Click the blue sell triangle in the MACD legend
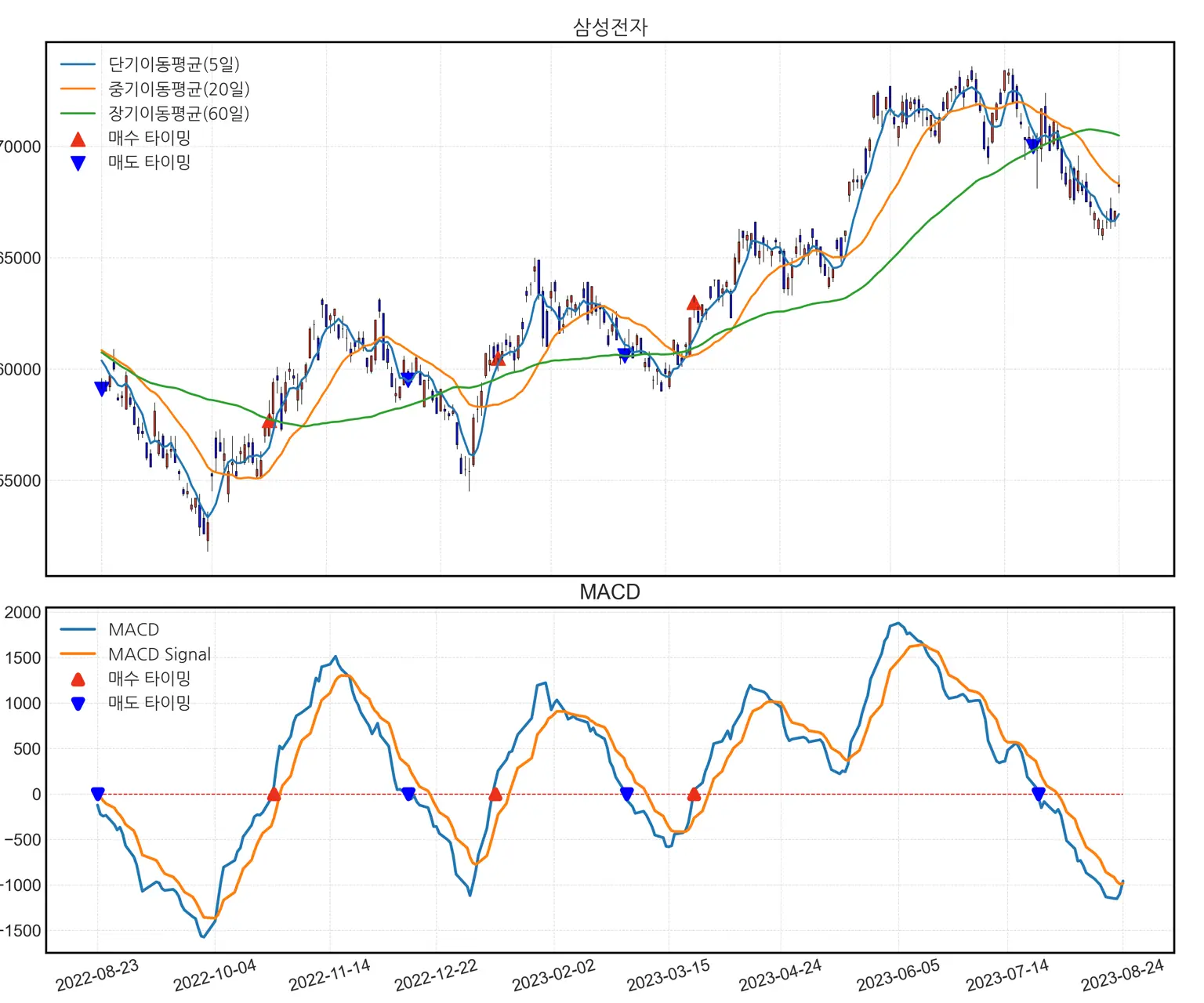The image size is (1204, 1003). pyautogui.click(x=78, y=703)
